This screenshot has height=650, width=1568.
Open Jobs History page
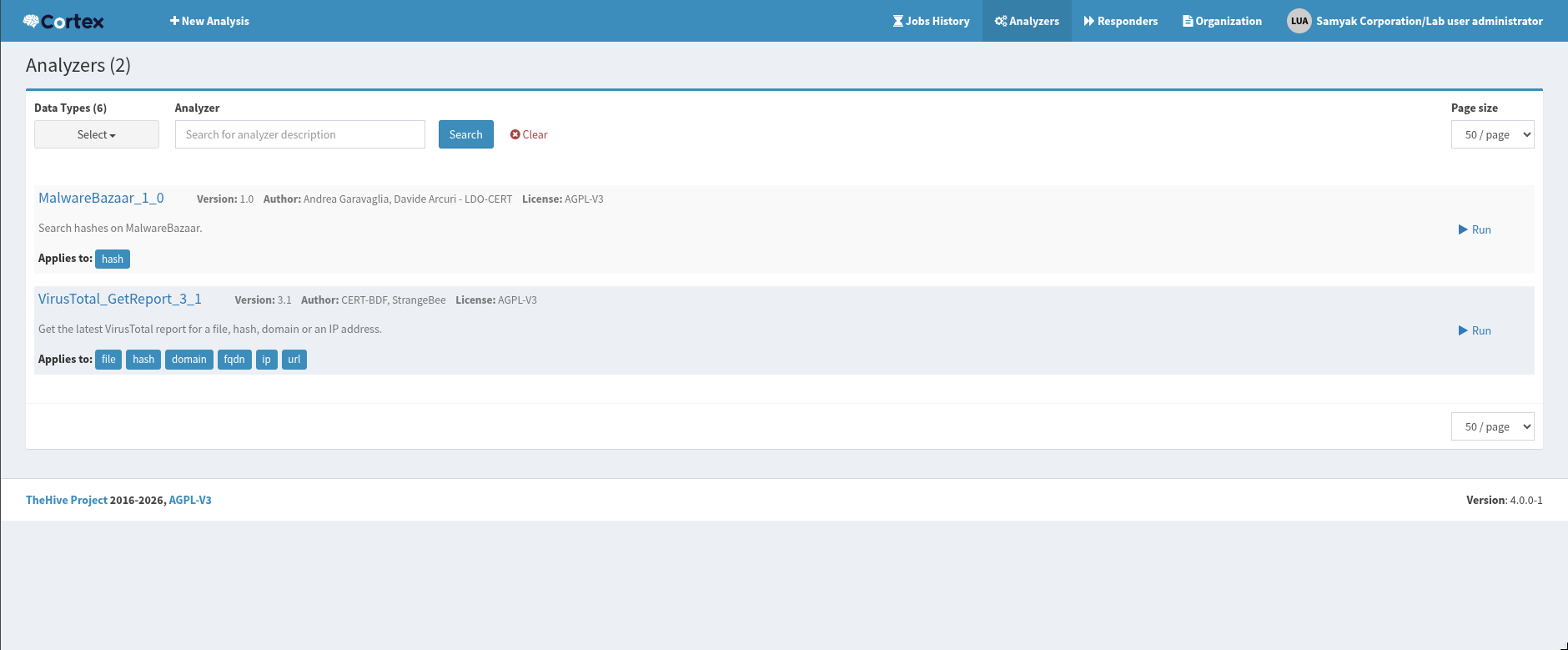point(931,21)
